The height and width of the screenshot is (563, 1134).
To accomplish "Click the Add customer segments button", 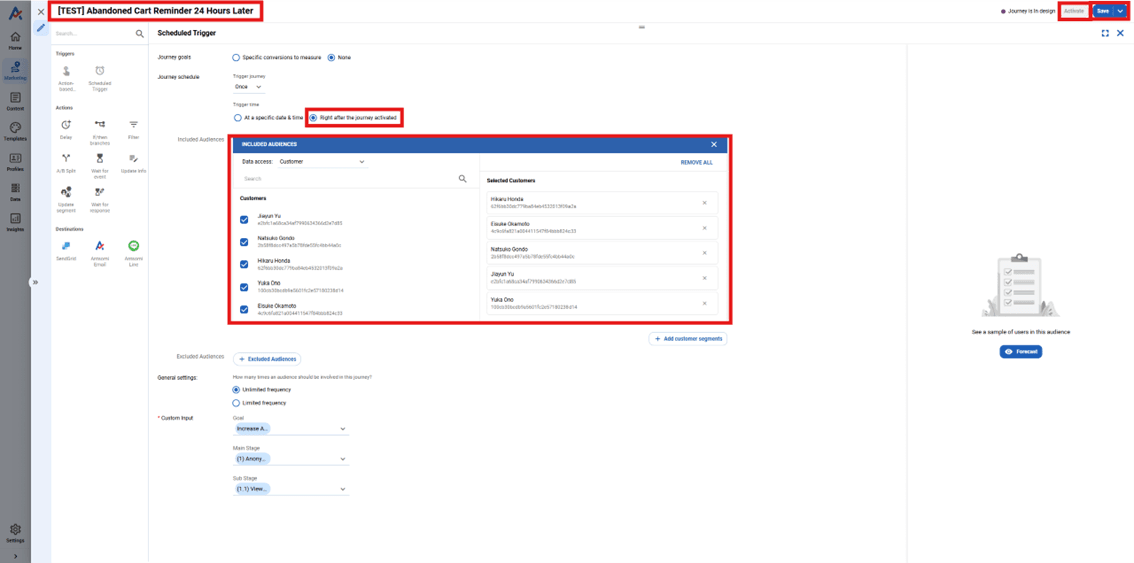I will click(688, 339).
